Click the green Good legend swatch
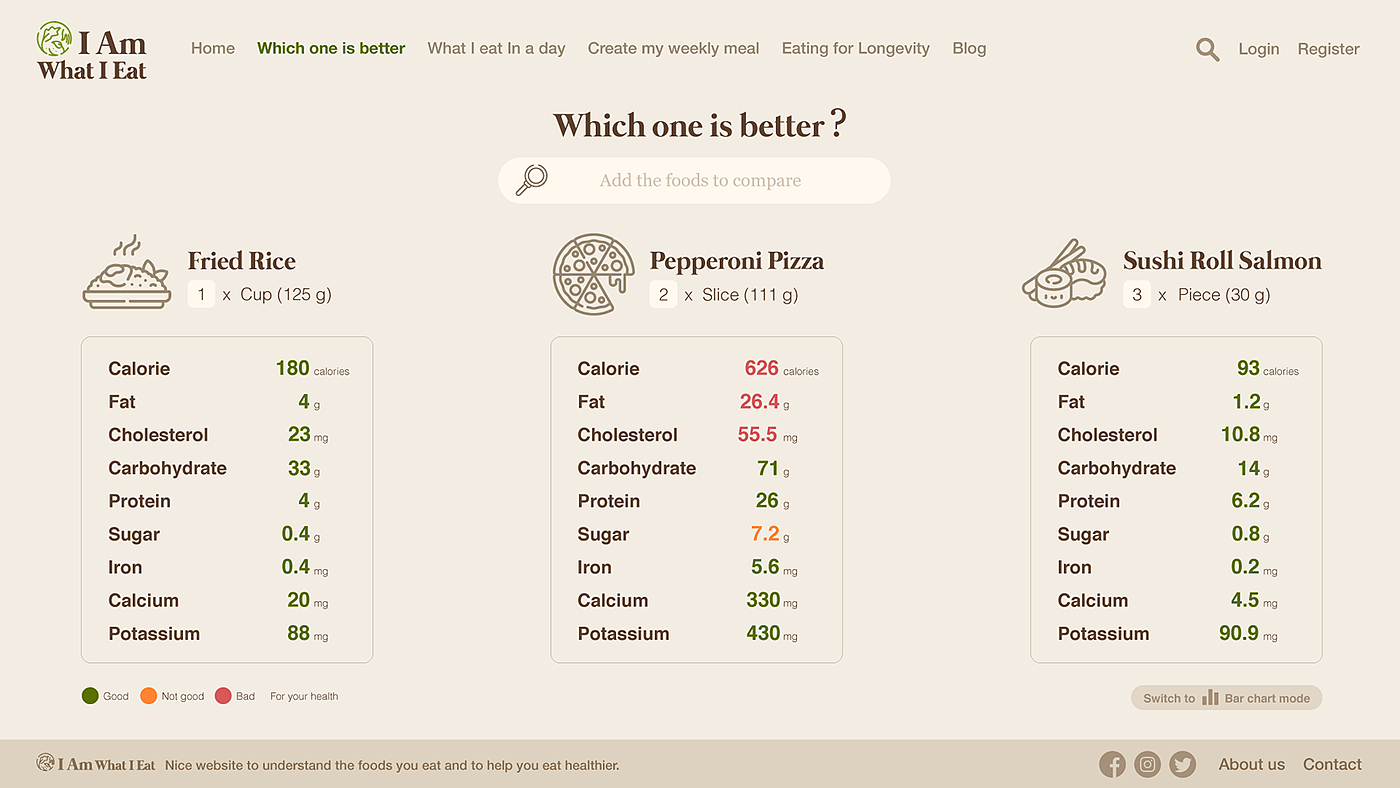1400x788 pixels. point(90,696)
